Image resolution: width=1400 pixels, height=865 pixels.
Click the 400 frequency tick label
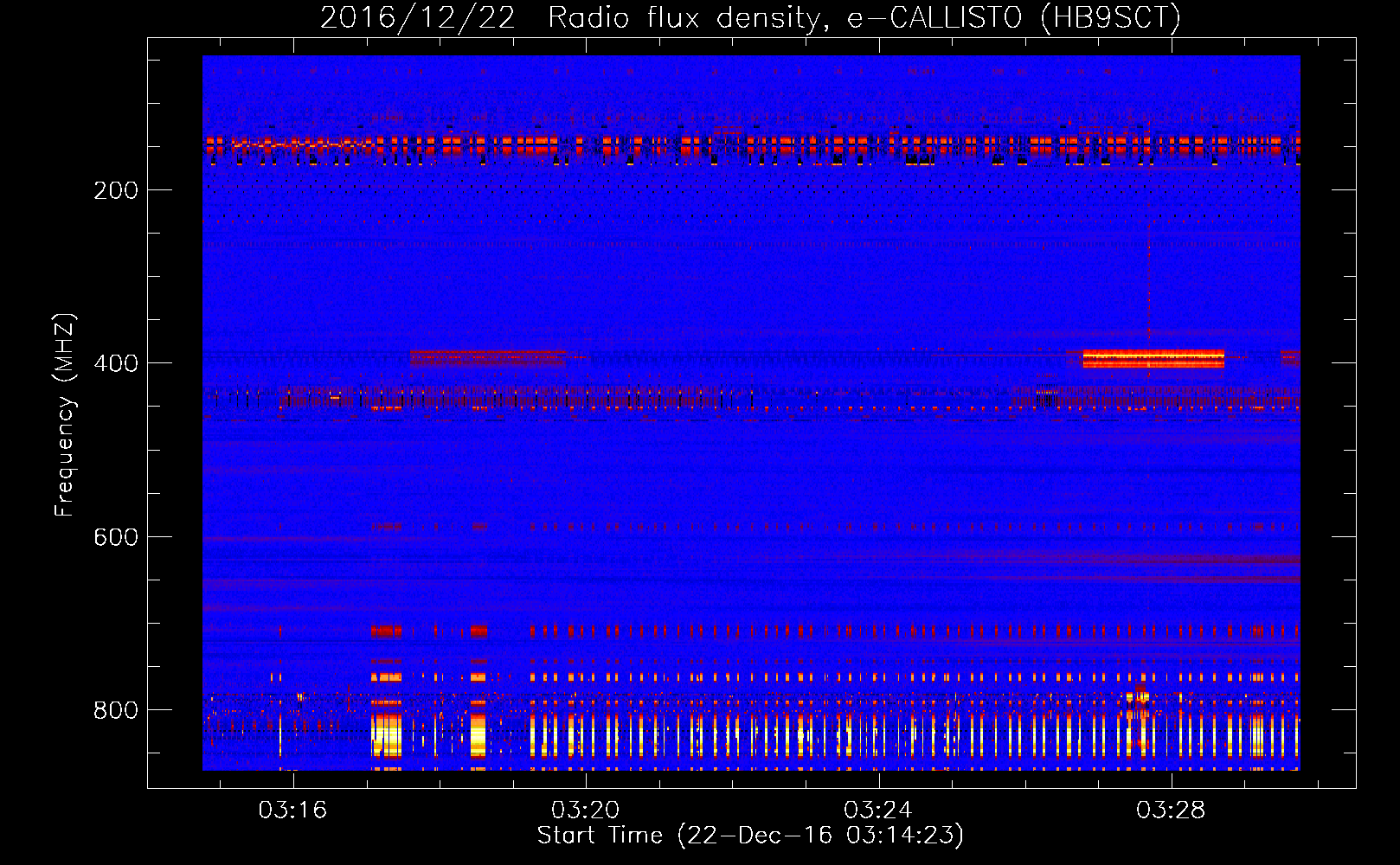(116, 363)
